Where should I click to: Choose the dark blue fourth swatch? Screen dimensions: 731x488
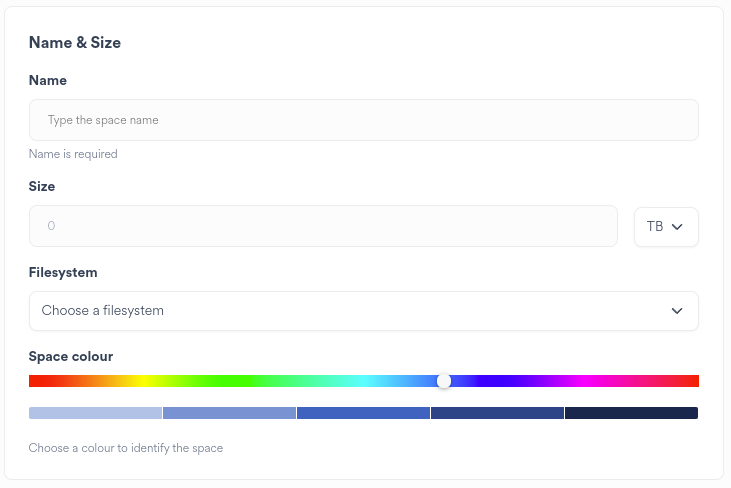tap(497, 413)
